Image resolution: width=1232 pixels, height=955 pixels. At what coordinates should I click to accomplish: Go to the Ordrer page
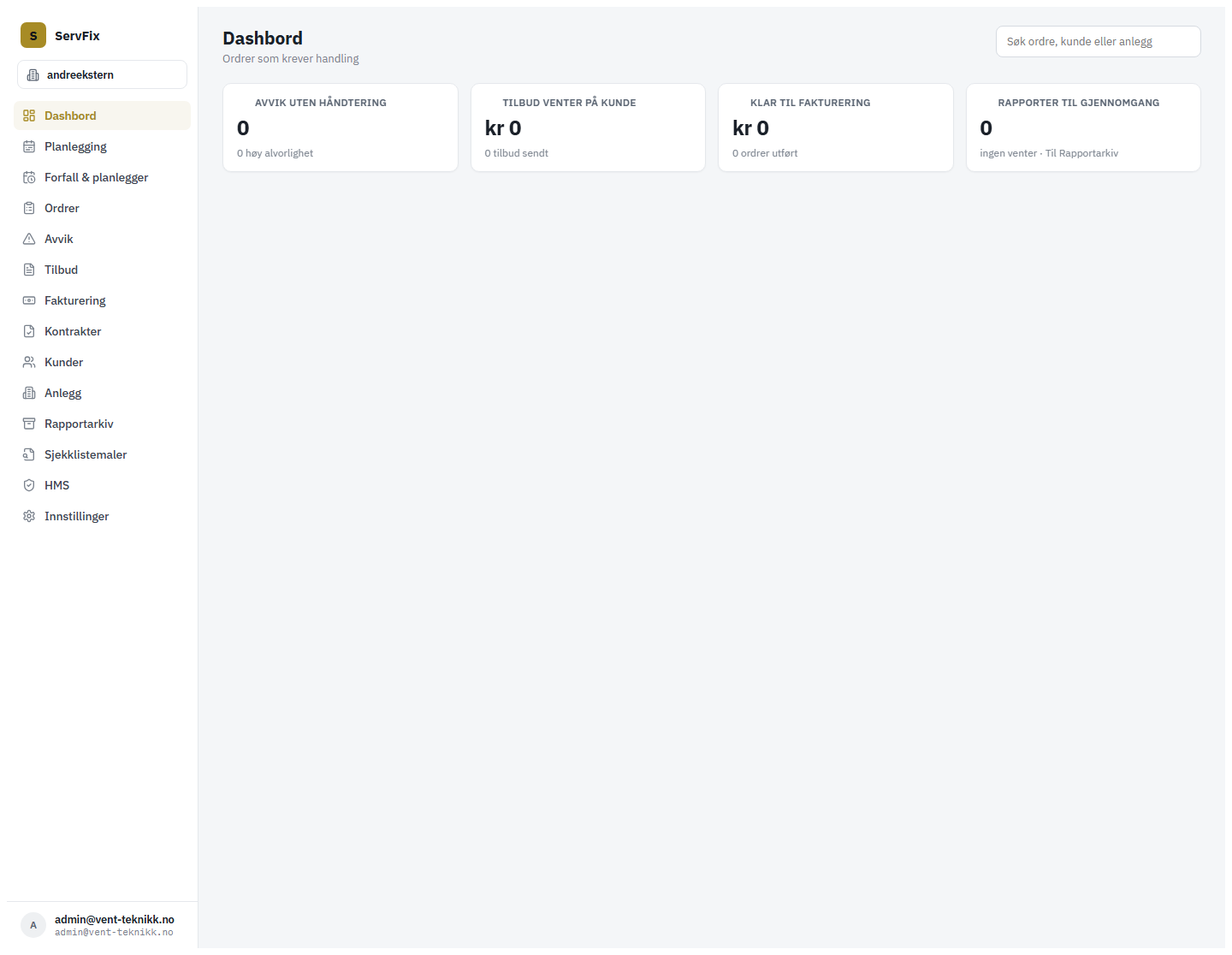(x=102, y=208)
